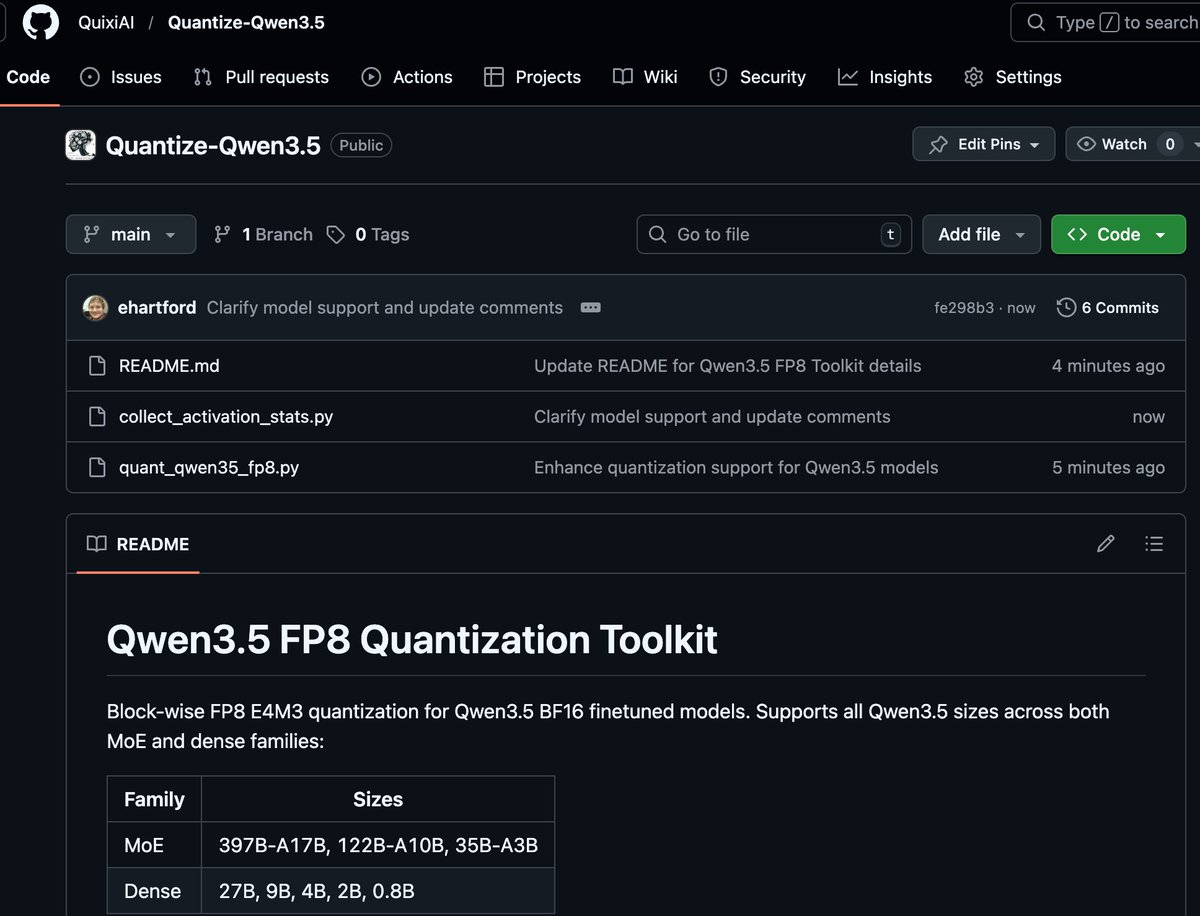Click table cell '397B-A17B, 122B-A10B, 35B-A3B'
Image resolution: width=1200 pixels, height=916 pixels.
378,845
